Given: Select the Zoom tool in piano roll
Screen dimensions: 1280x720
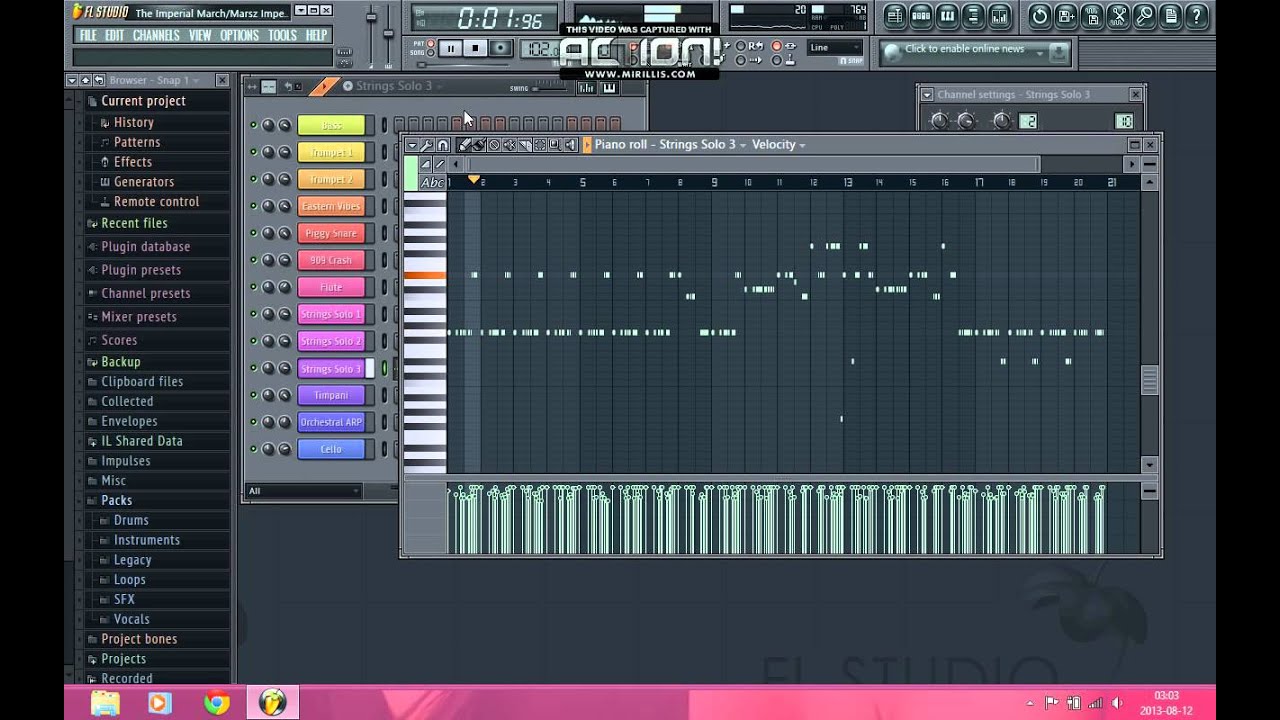Looking at the screenshot, I should point(555,145).
